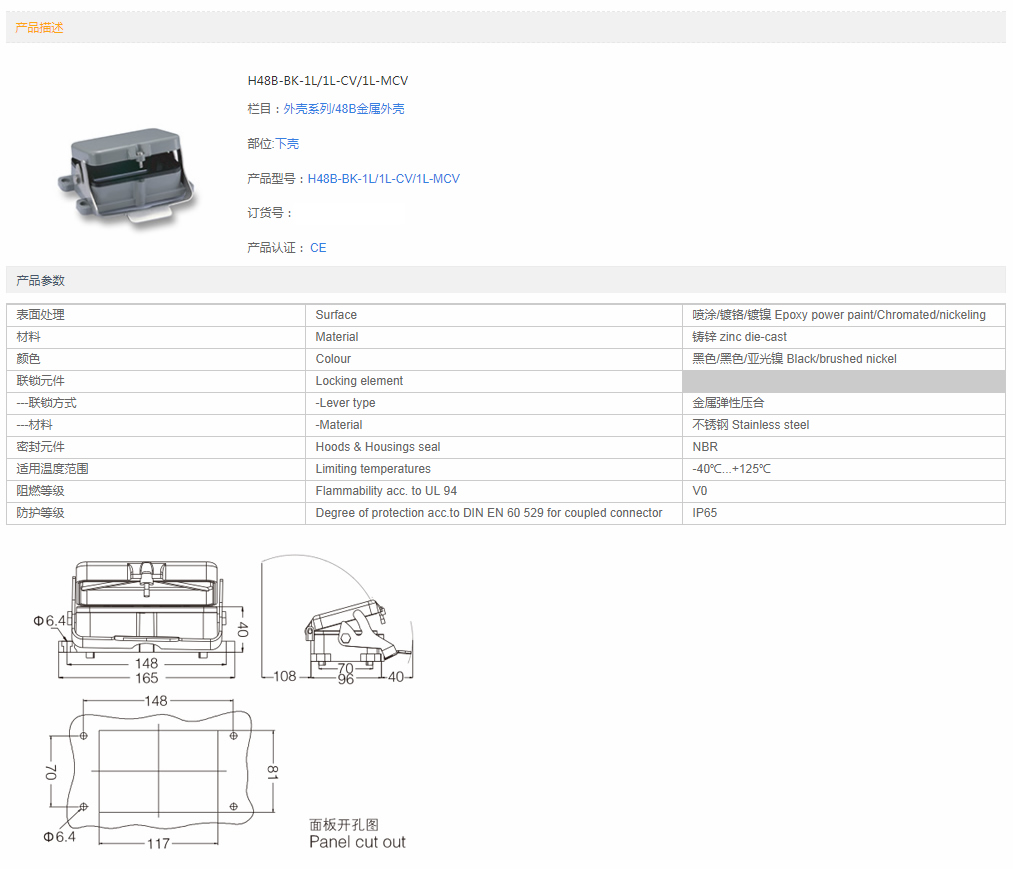Click the 下壳 part link
This screenshot has width=1013, height=869.
(x=287, y=144)
